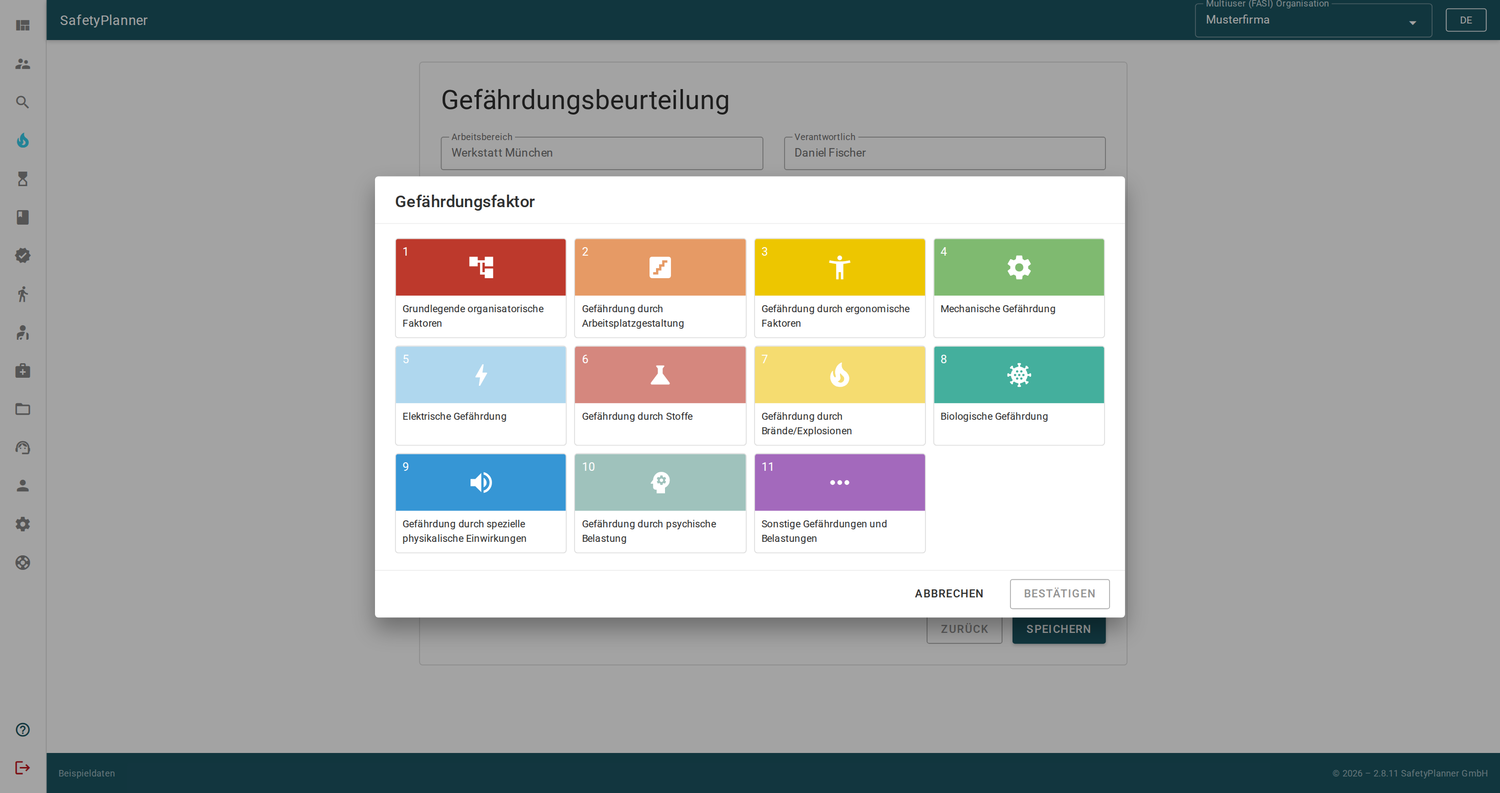The image size is (1500, 793).
Task: Click the SPEICHERN button behind the dialog
Action: click(1059, 630)
